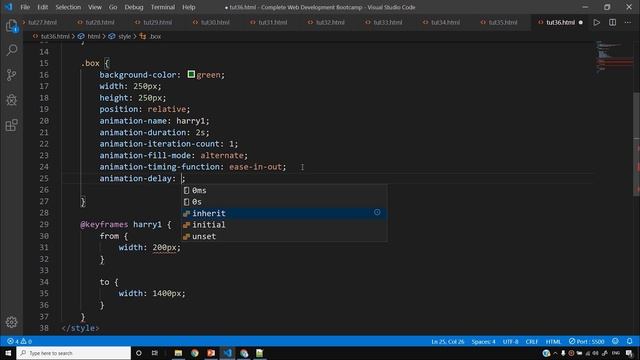Click the unsaved dot on tut36.html tab
Viewport: 640px width, 360px height.
(x=581, y=22)
